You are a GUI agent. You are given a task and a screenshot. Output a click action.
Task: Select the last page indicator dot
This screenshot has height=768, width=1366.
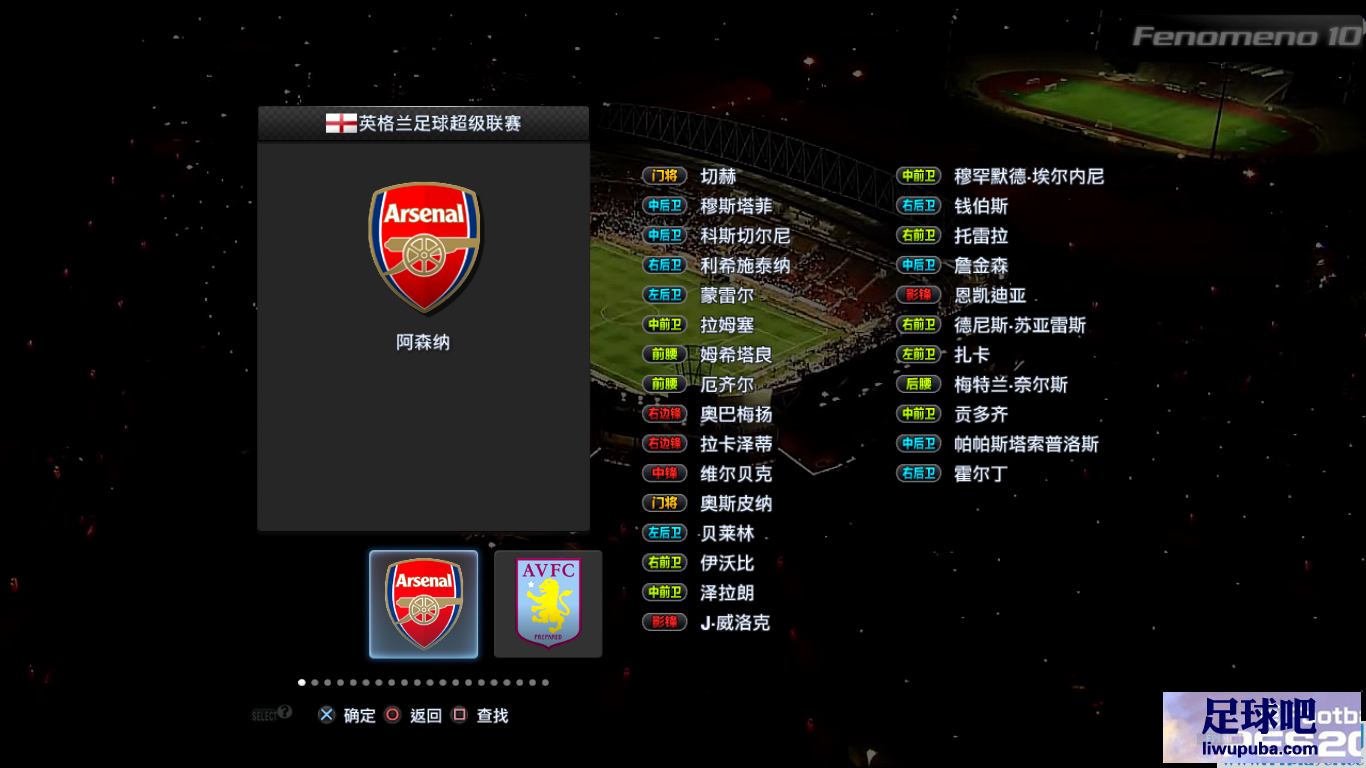[545, 683]
